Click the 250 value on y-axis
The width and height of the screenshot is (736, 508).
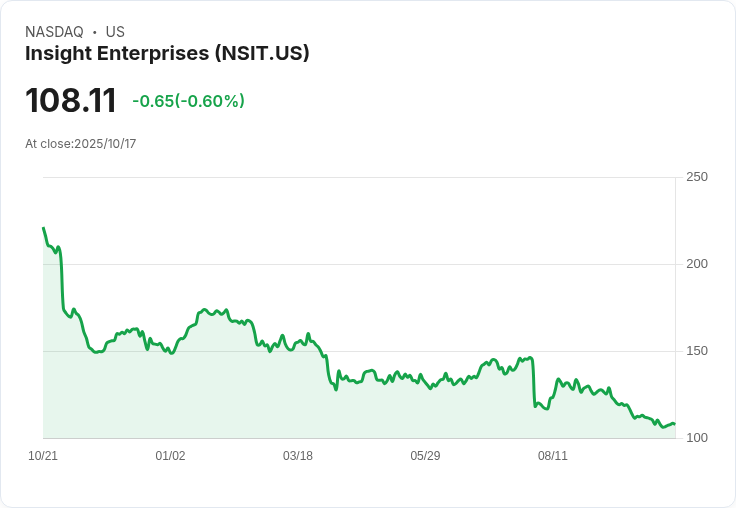click(697, 177)
